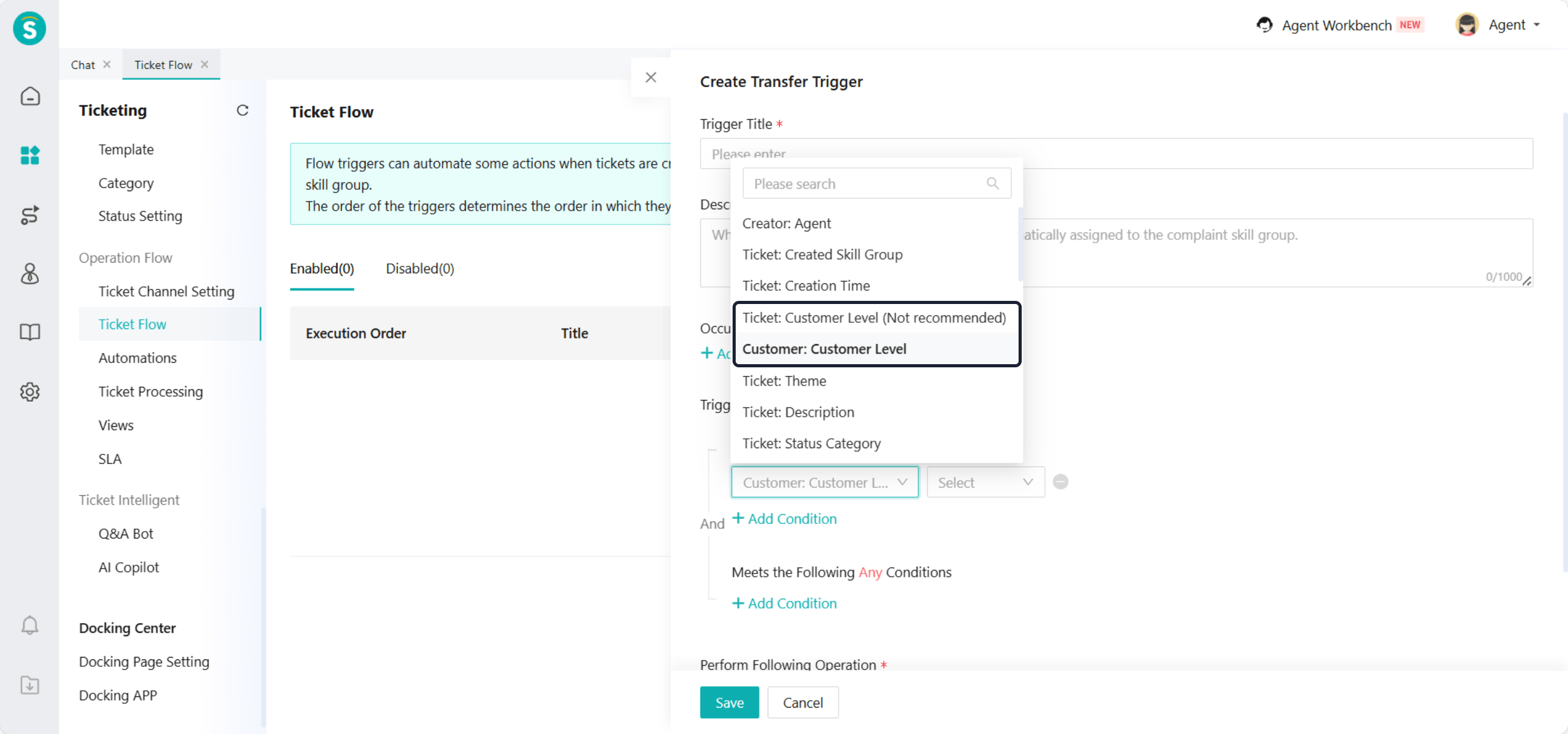The height and width of the screenshot is (734, 1568).
Task: Choose Ticket: Creation Time option
Action: coord(806,285)
